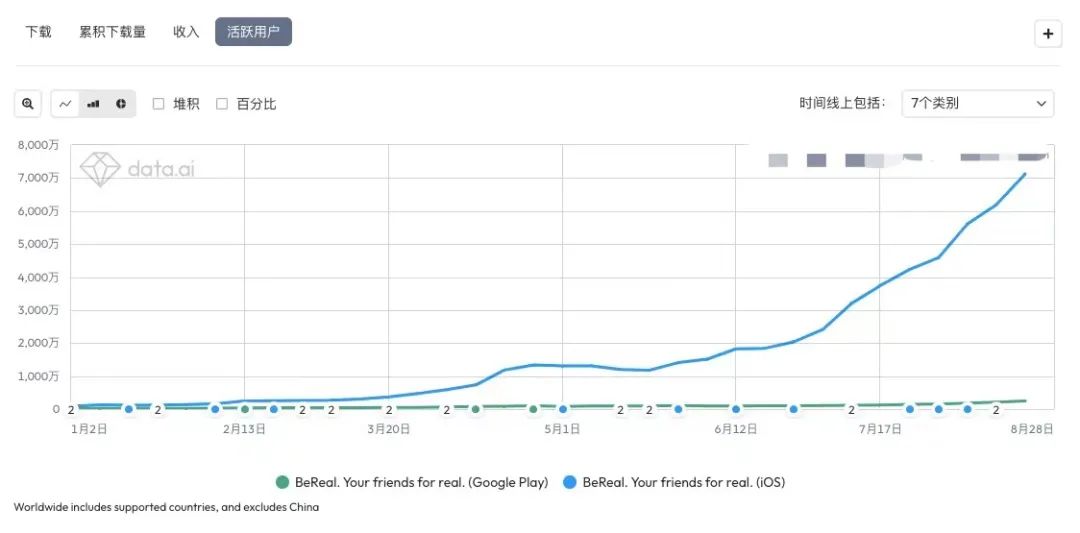
Task: Click the event marker at 1月2日
Action: pos(71,410)
